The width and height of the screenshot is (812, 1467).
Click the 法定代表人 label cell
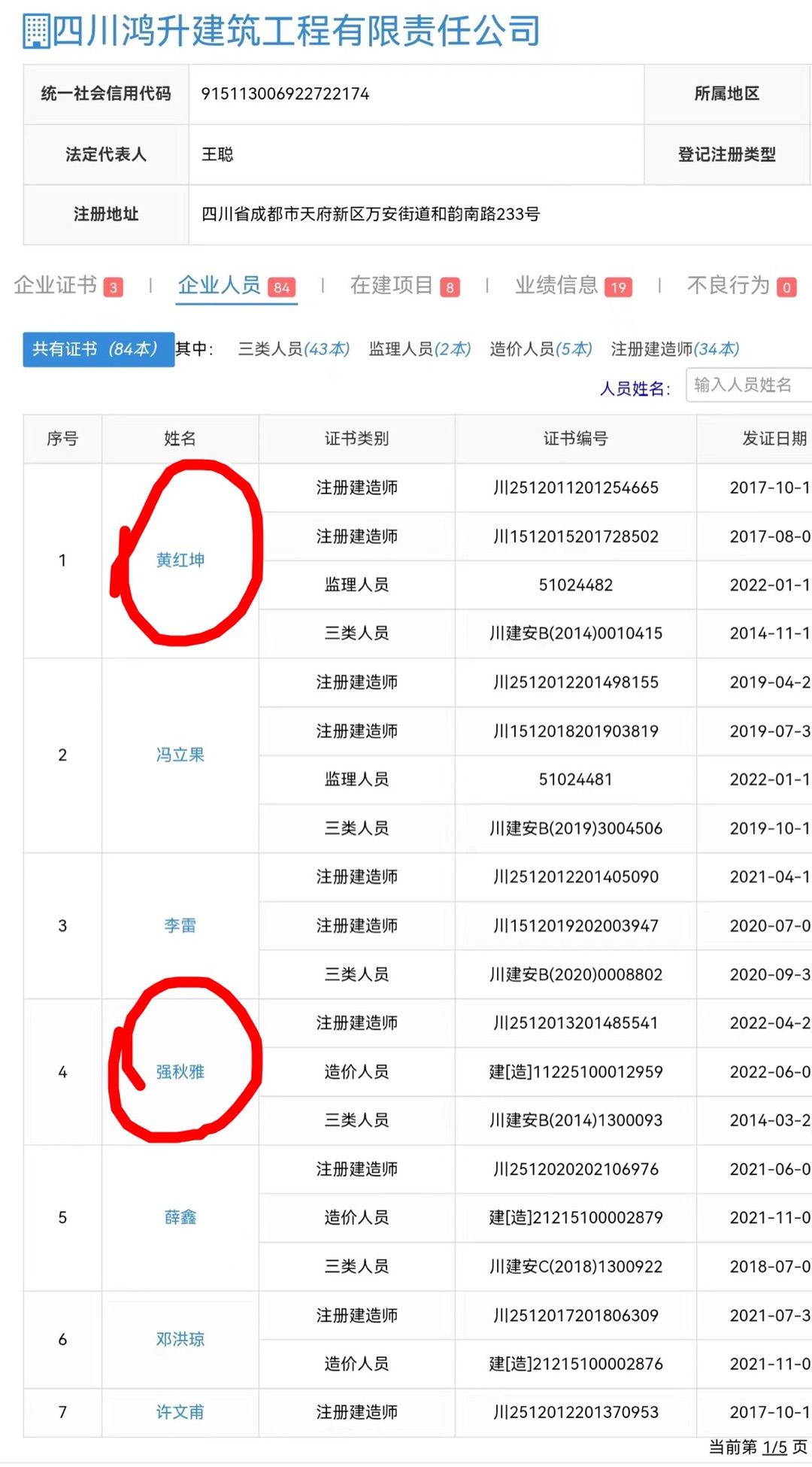106,154
